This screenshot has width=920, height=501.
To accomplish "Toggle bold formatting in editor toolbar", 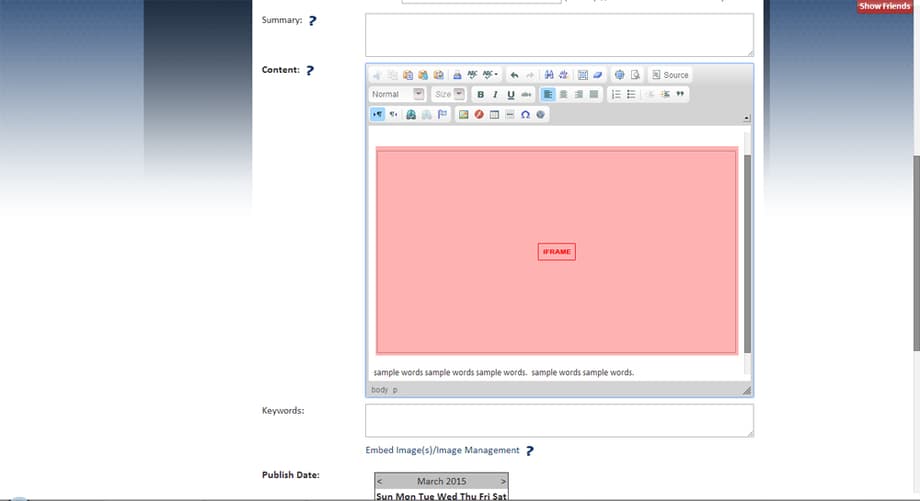I will 481,94.
